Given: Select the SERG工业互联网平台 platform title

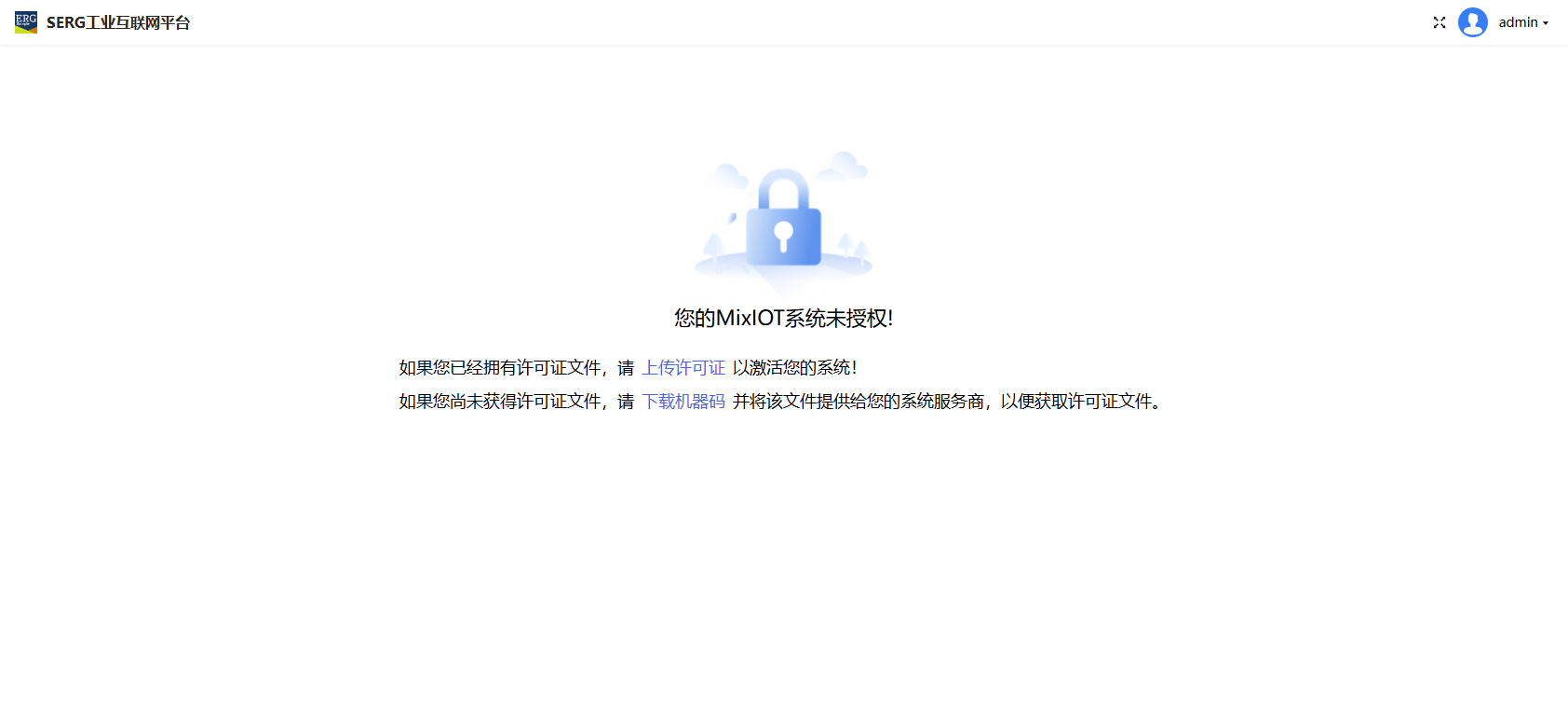Looking at the screenshot, I should (x=118, y=22).
